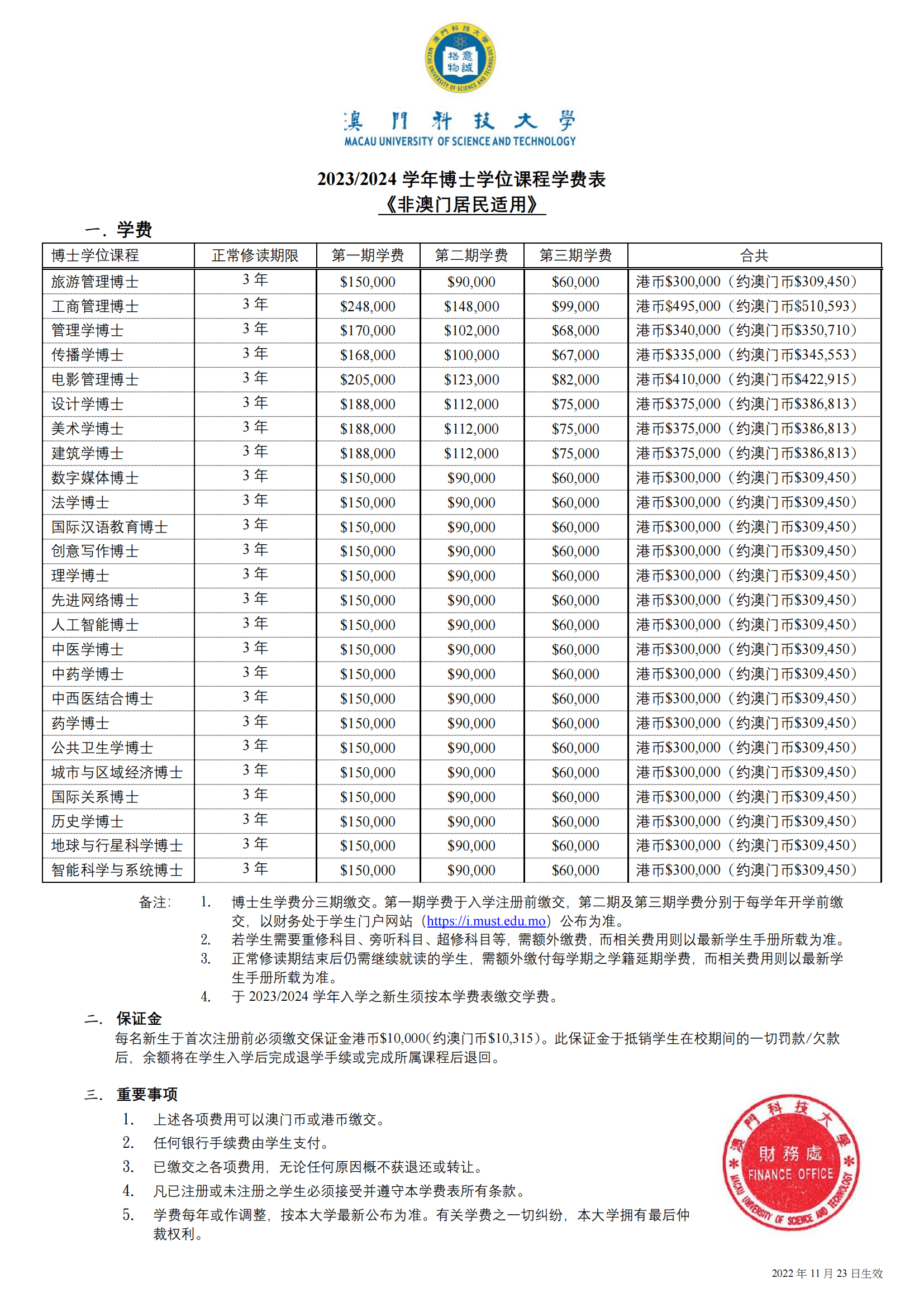Select the row label 工商管理博士
924x1307 pixels.
[95, 306]
